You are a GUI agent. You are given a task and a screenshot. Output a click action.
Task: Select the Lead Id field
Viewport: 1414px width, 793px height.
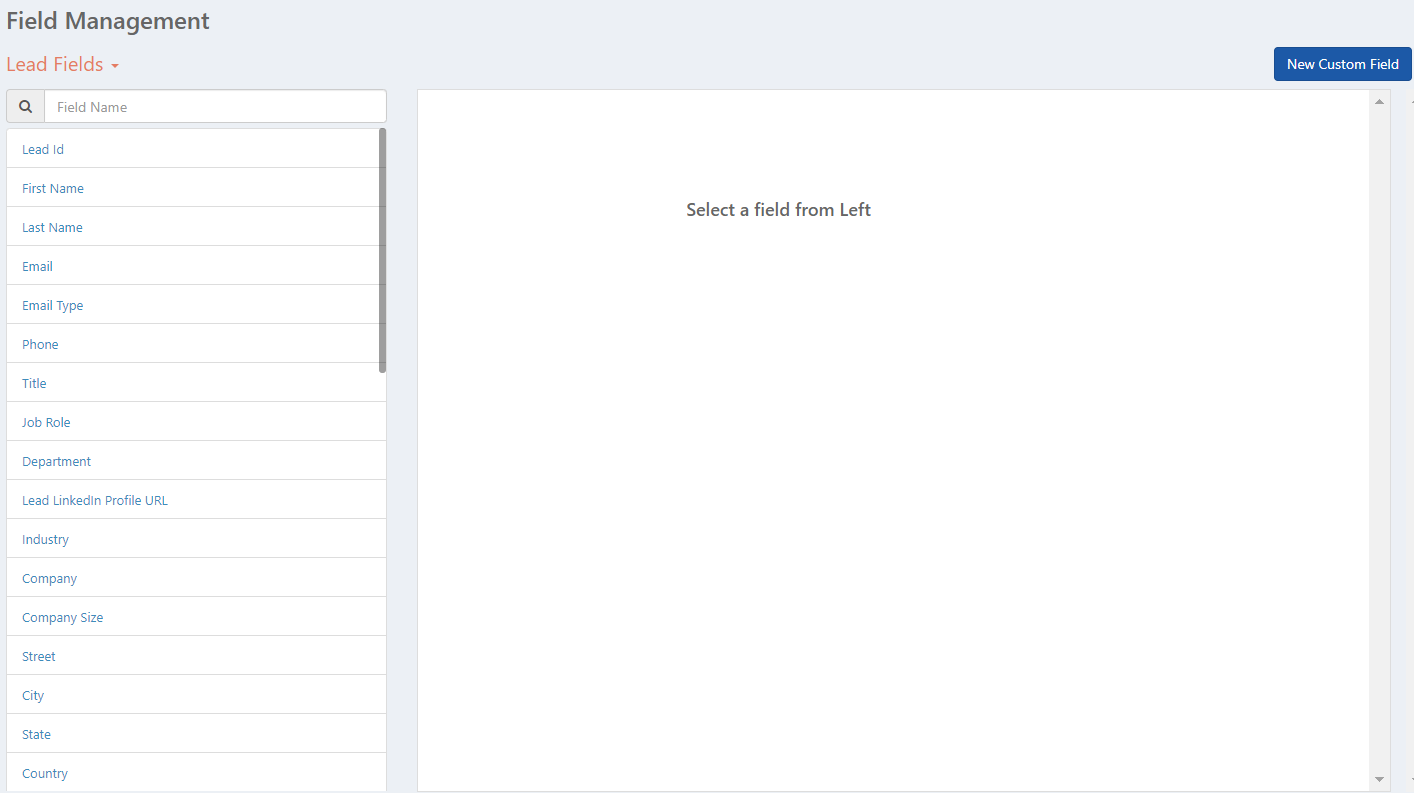click(196, 149)
